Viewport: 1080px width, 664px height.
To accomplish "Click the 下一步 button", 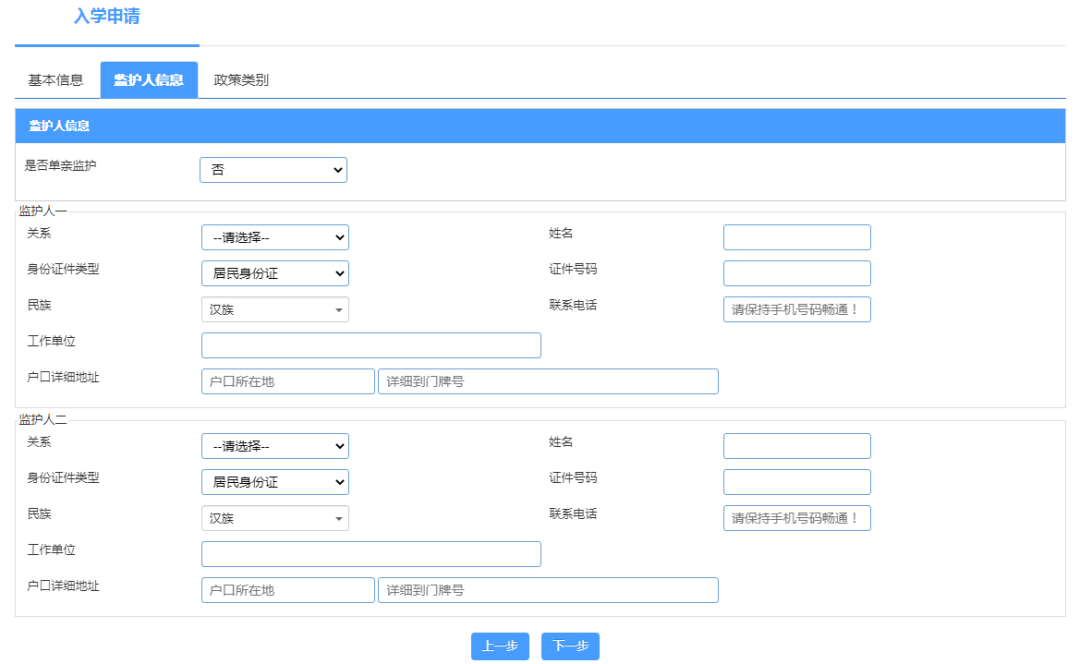I will pos(570,646).
